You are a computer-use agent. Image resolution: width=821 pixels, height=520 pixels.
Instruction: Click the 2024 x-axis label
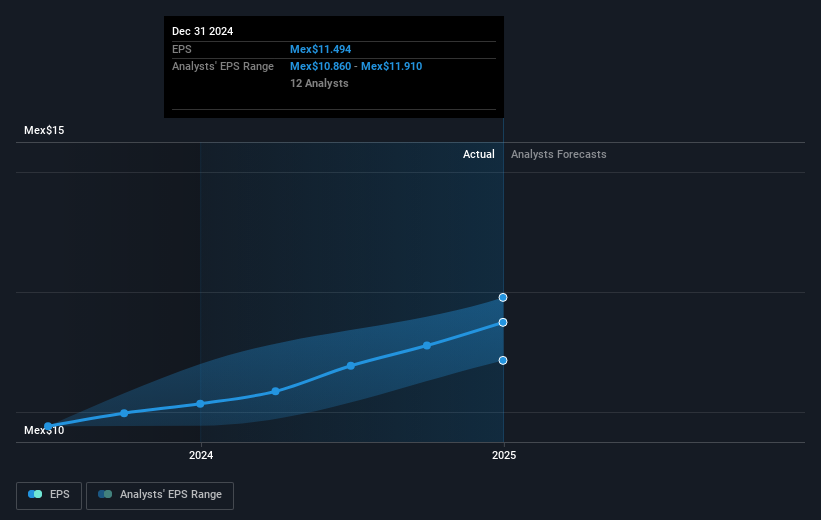pos(201,456)
